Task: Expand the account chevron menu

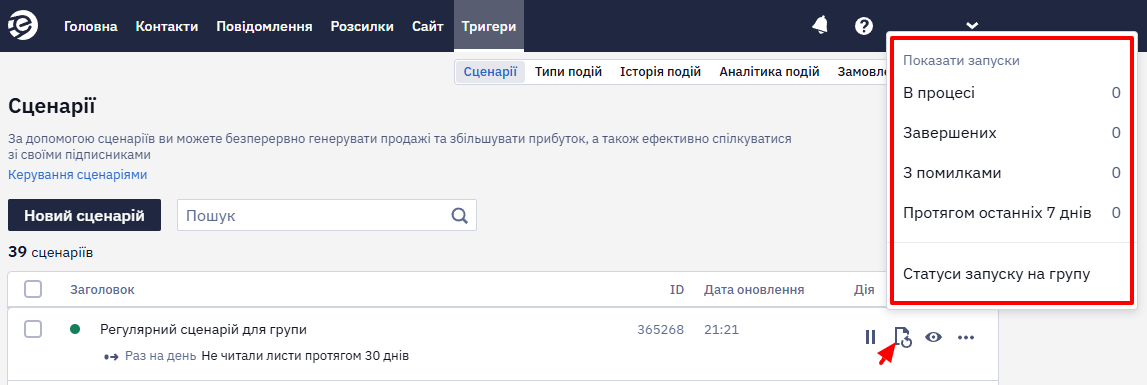Action: 971,26
